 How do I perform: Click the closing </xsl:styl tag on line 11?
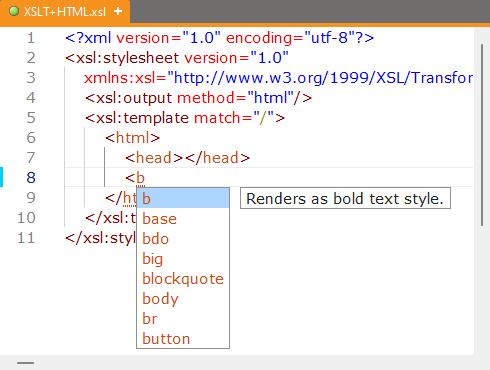(x=101, y=238)
